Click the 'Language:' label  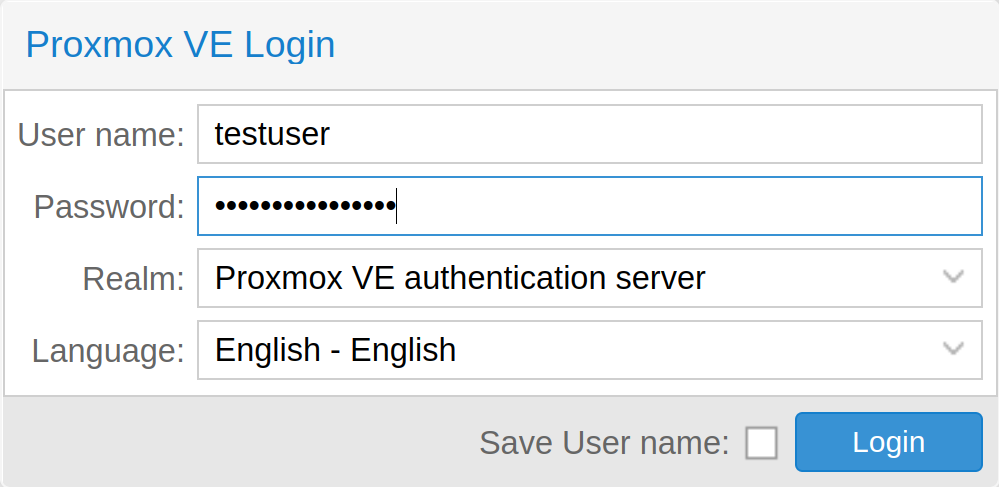pos(108,351)
